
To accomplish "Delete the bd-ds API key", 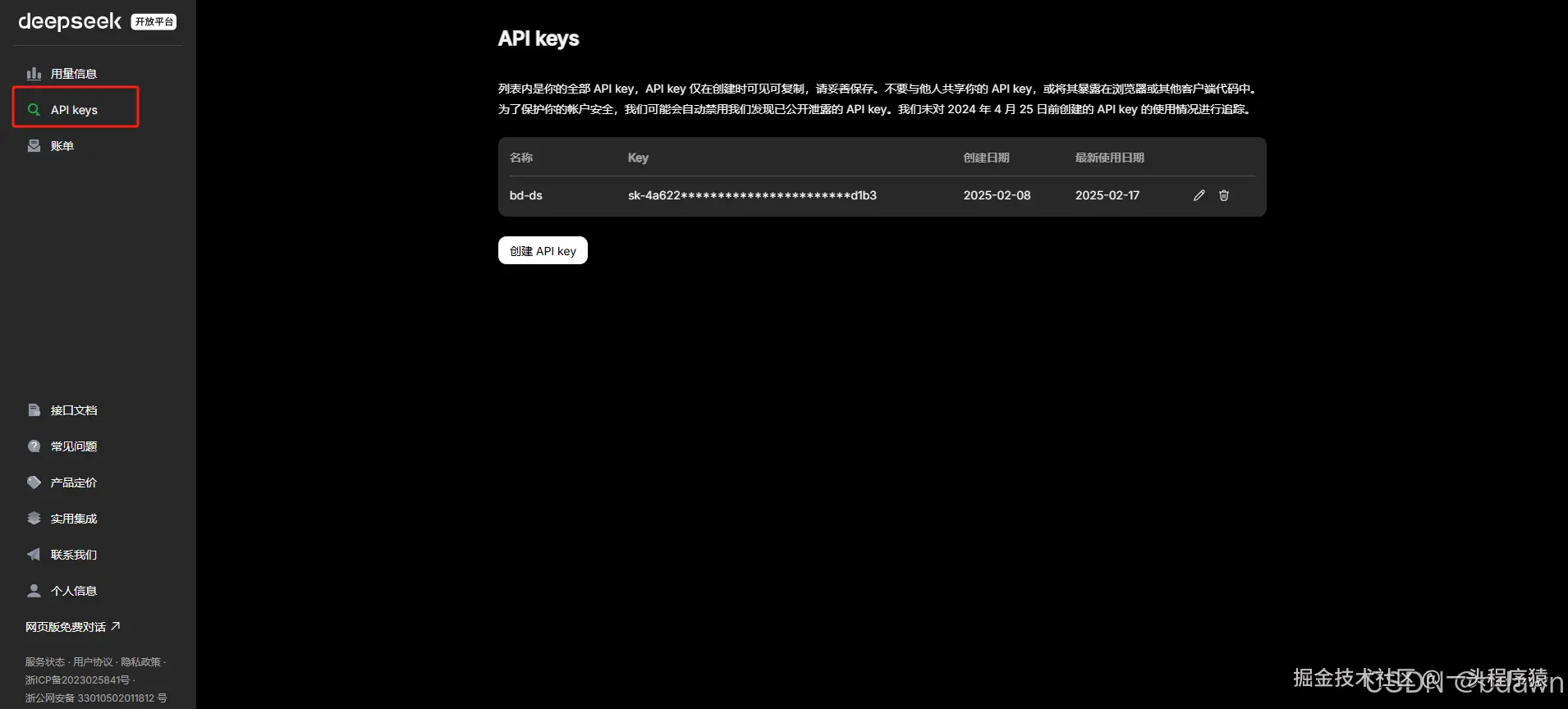I will pyautogui.click(x=1224, y=195).
